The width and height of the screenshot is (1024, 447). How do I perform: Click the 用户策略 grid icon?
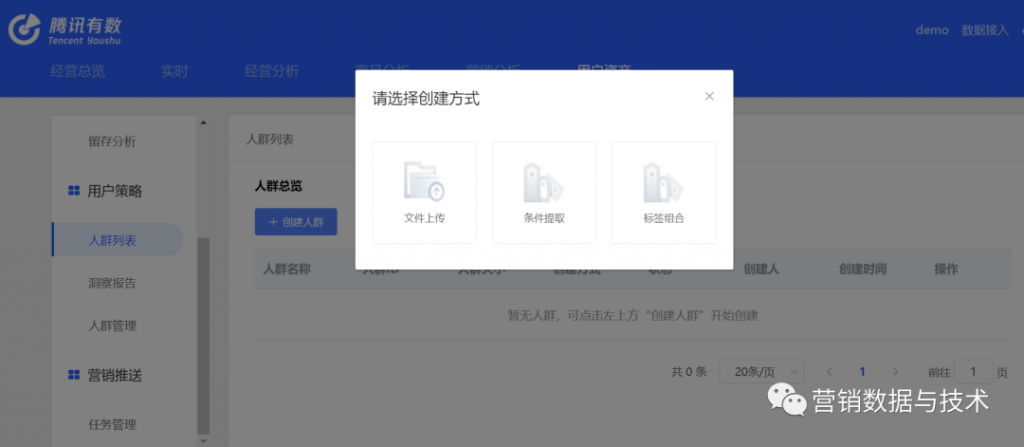pos(73,190)
